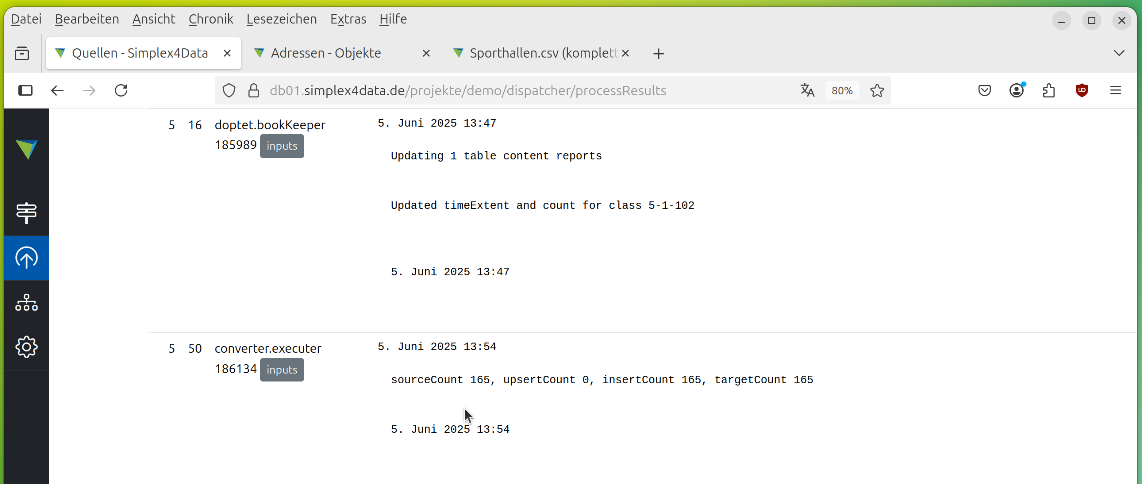Open the settings gear in the sidebar
The width and height of the screenshot is (1142, 484).
click(x=26, y=347)
